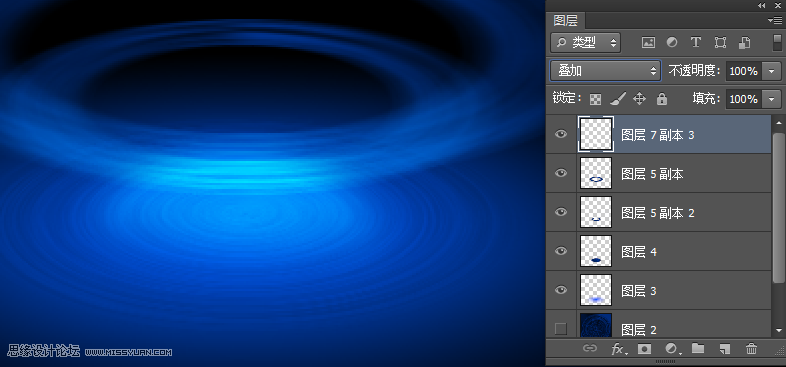Lock image pixels brush icon
Viewport: 786px width, 367px height.
tap(618, 99)
